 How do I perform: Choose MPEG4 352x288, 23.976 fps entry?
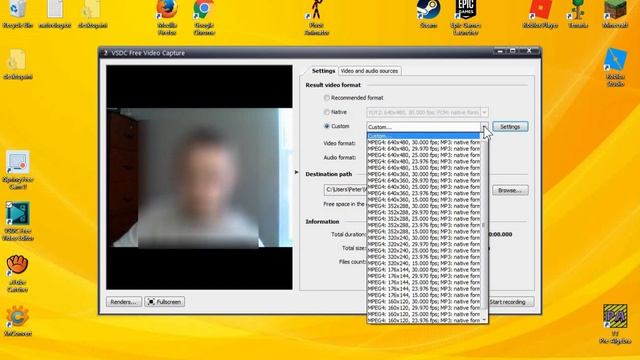click(423, 225)
